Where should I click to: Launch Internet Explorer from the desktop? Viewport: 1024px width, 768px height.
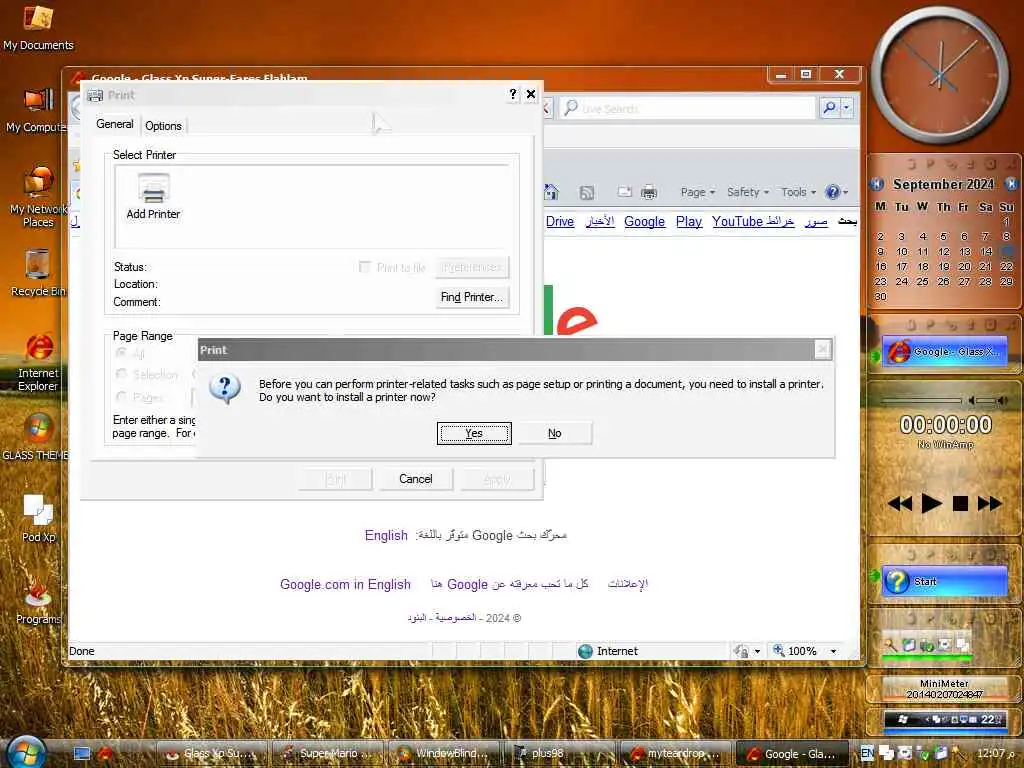click(38, 362)
